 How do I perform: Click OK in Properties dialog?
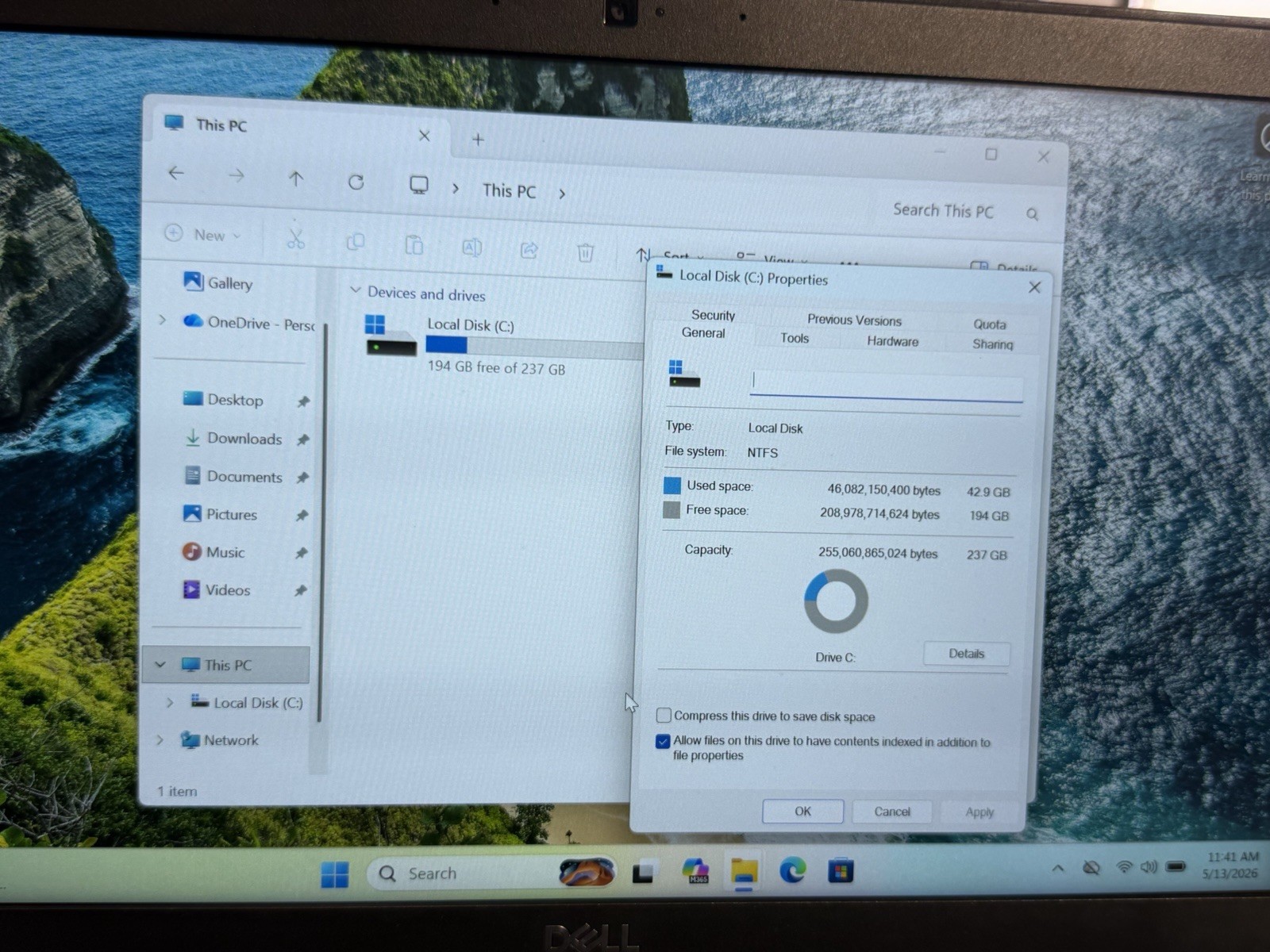tap(802, 811)
